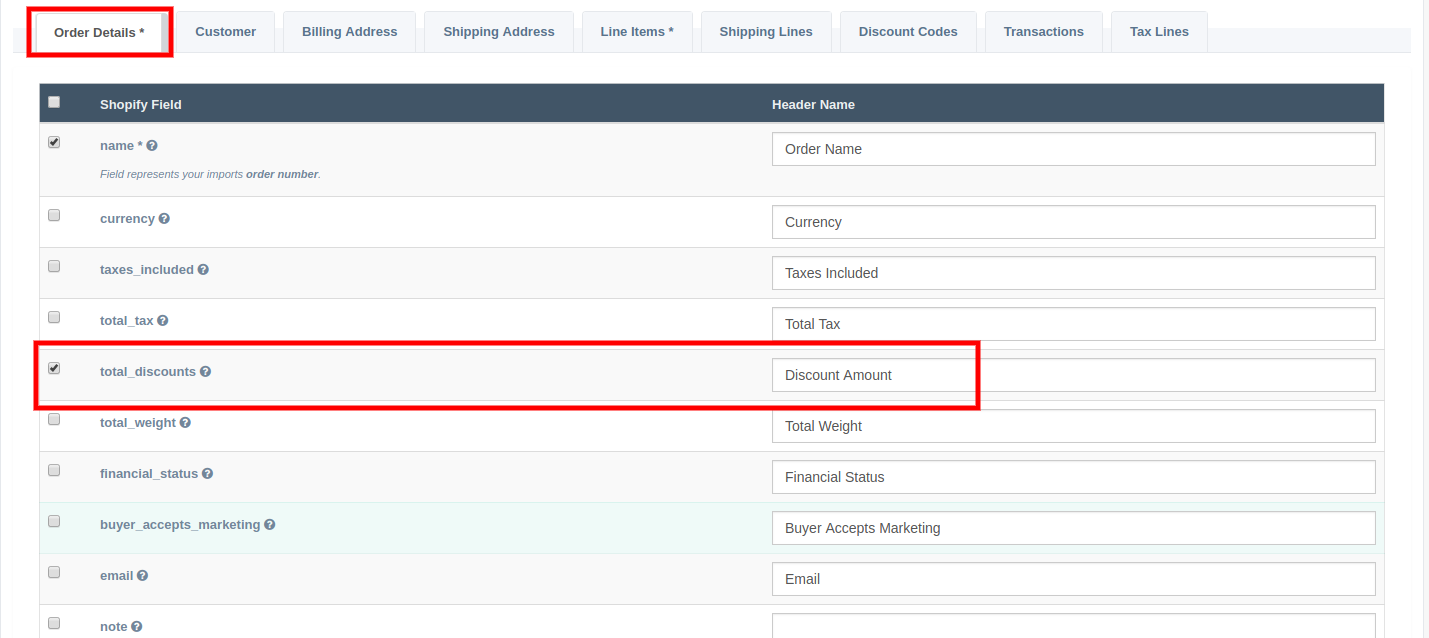
Task: Switch to the Customer tab
Action: [225, 32]
